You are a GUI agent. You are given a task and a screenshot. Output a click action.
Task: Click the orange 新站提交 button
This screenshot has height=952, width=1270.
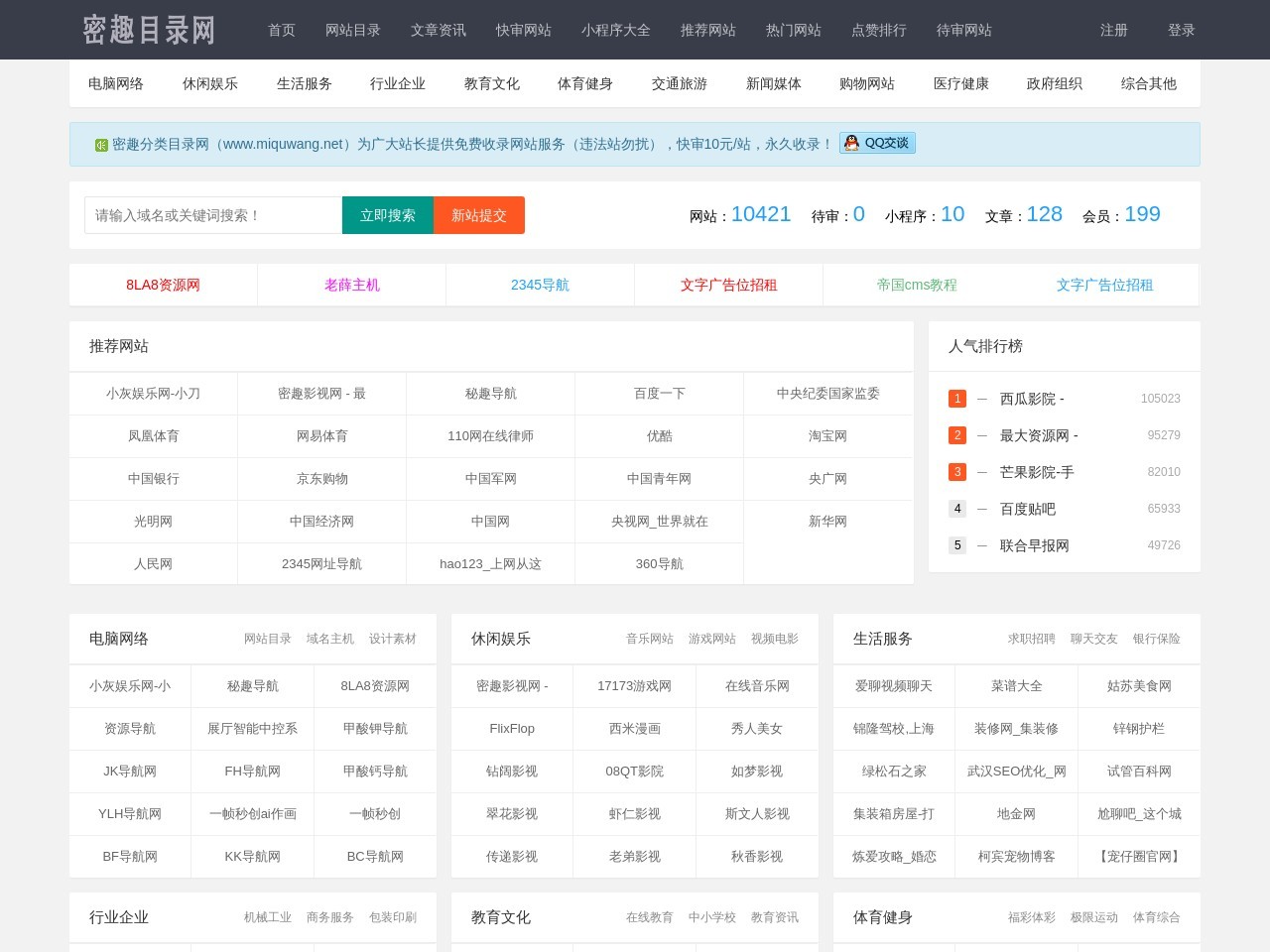click(479, 214)
